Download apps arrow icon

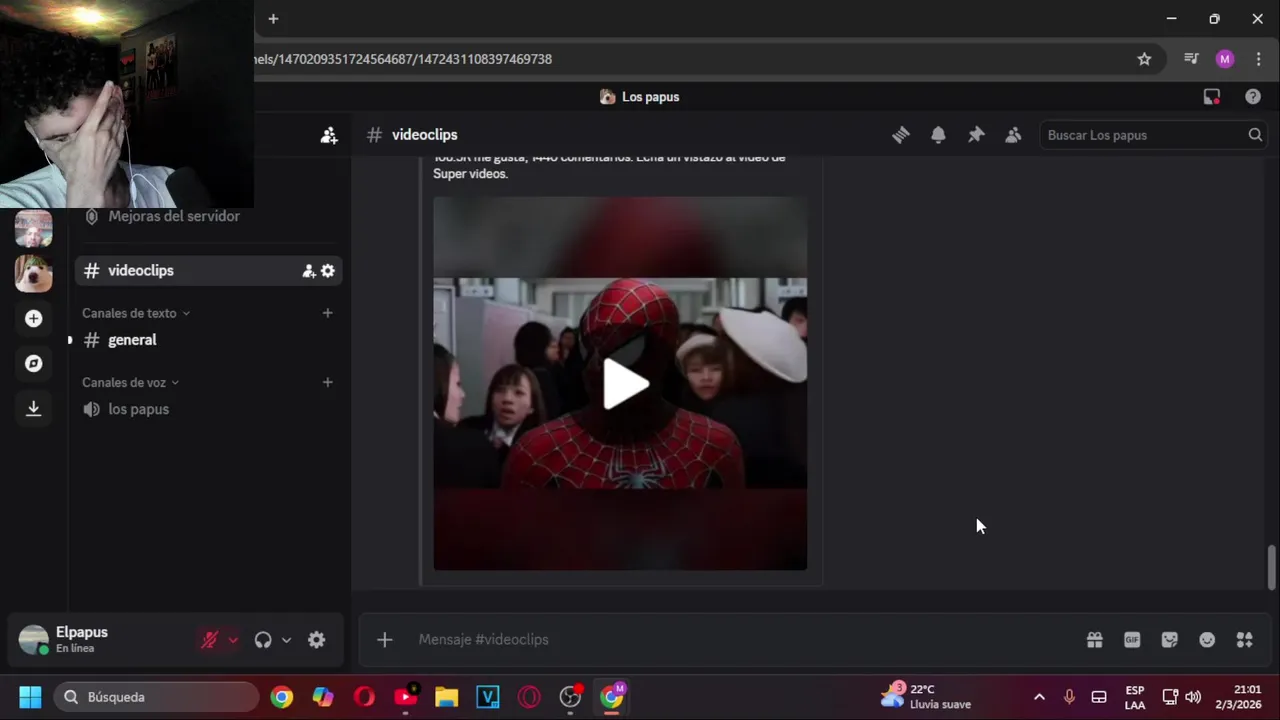click(x=33, y=408)
